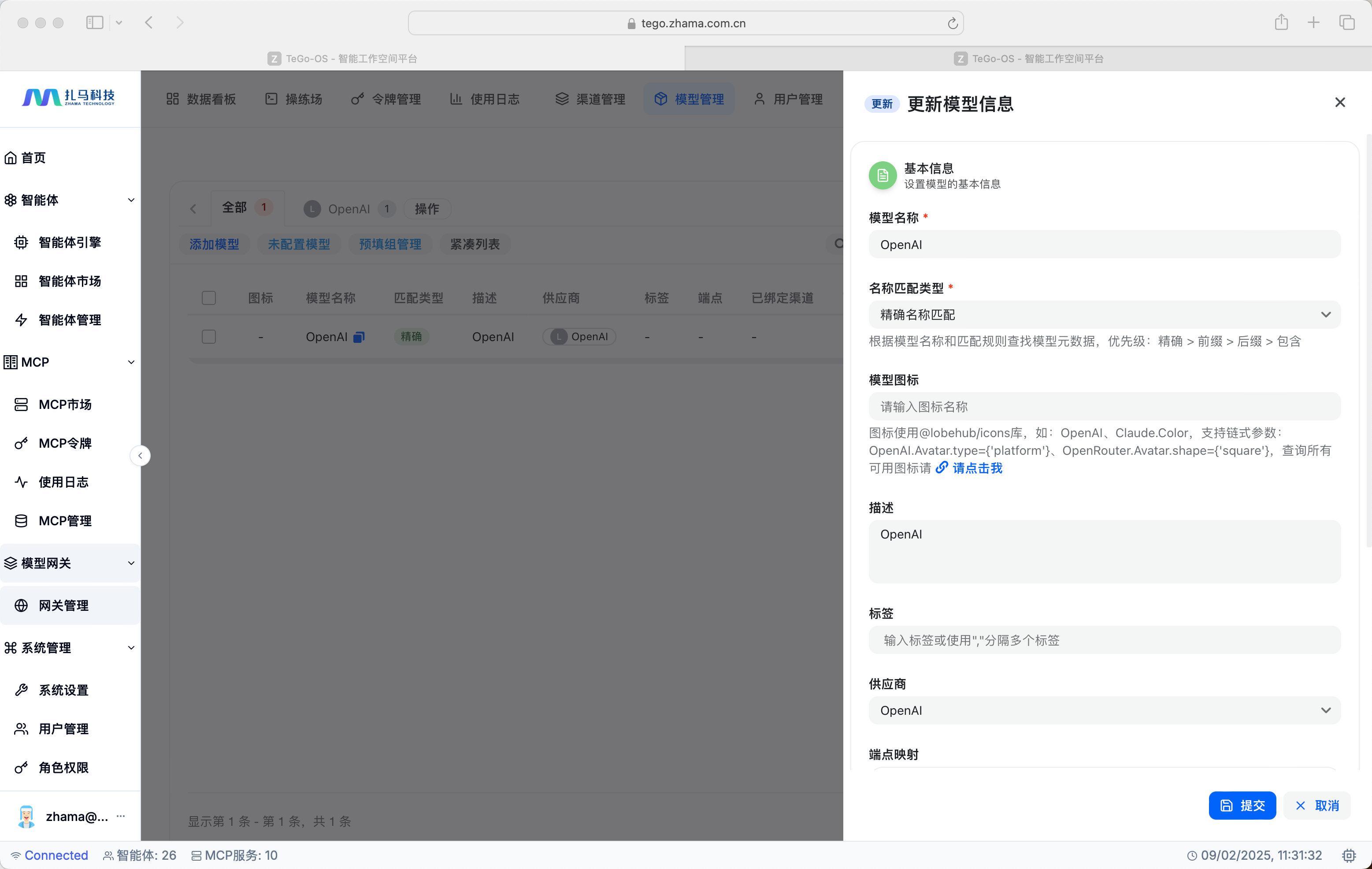Collapse the 智能体 sidebar section
This screenshot has width=1372, height=869.
(x=131, y=200)
